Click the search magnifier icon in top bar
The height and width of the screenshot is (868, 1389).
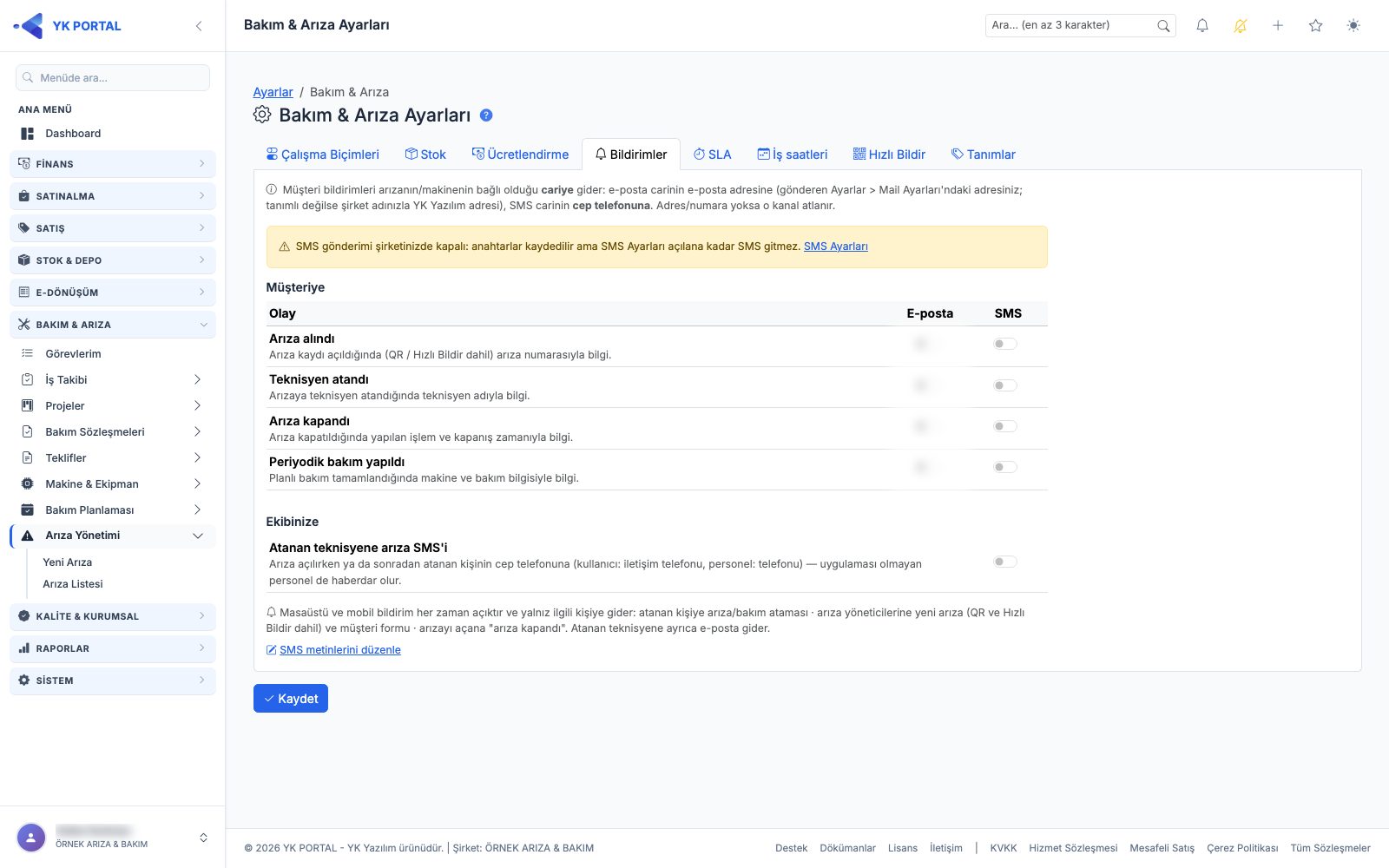pos(1163,26)
